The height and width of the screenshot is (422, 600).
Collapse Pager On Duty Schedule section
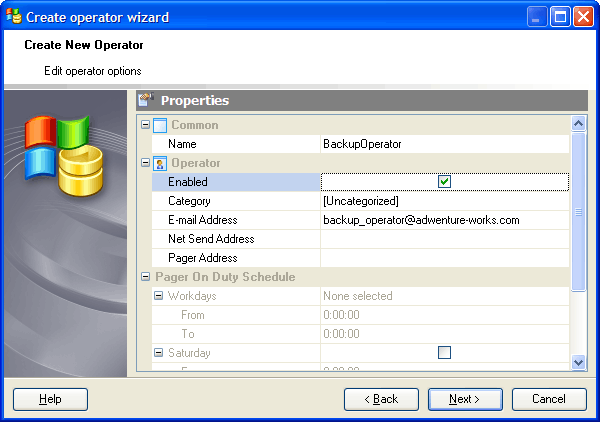coord(145,277)
